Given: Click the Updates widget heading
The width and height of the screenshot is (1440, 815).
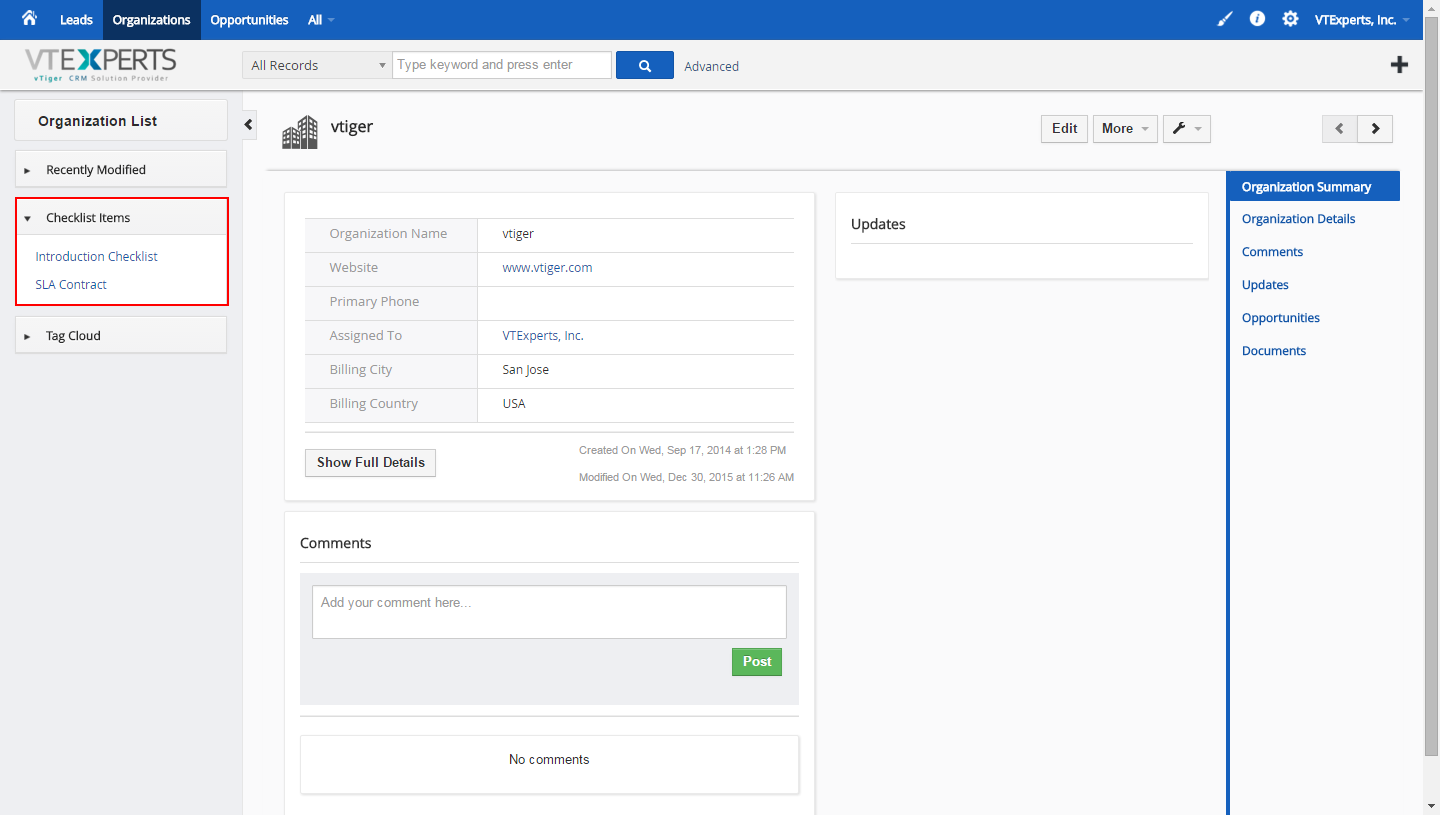Looking at the screenshot, I should (878, 224).
